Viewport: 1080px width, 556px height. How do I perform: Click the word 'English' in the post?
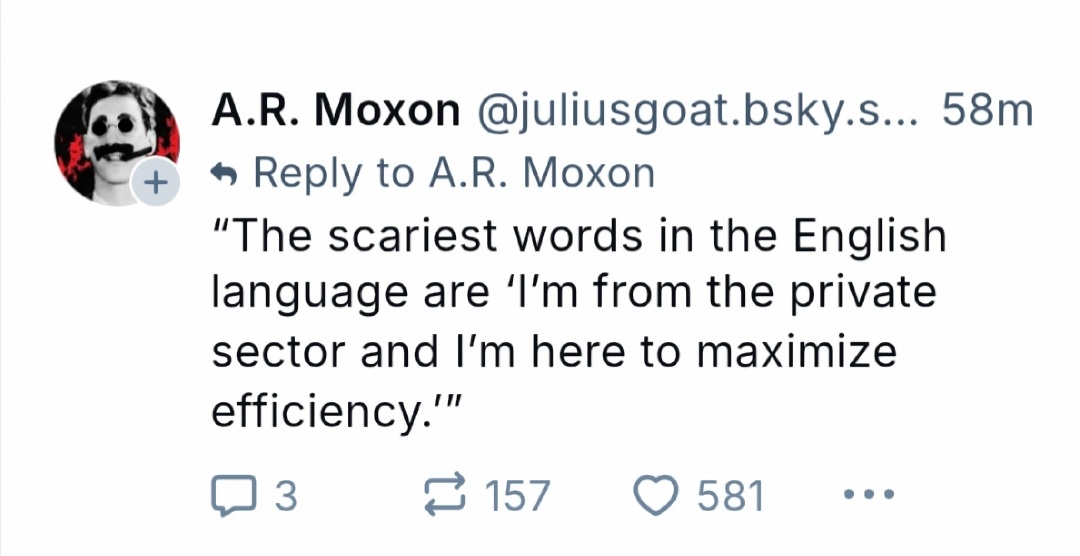[869, 237]
